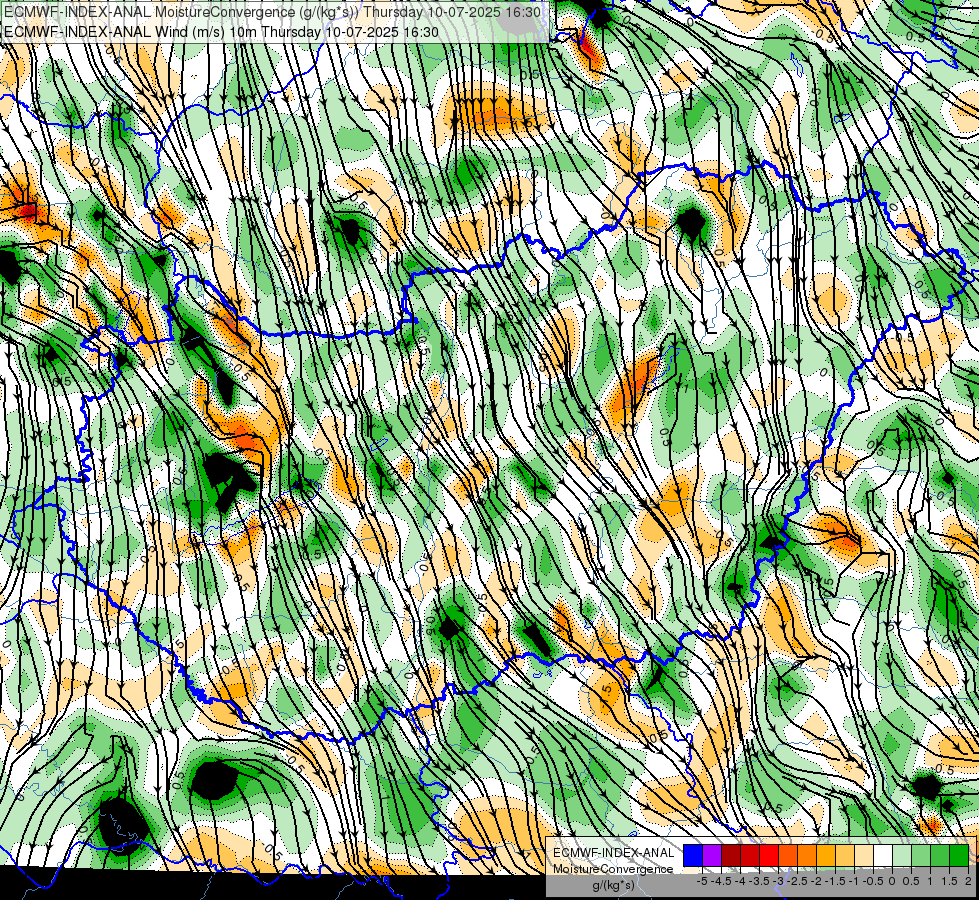The image size is (979, 900).
Task: Click the g/(kg*s) unit label in legend
Action: tap(613, 886)
